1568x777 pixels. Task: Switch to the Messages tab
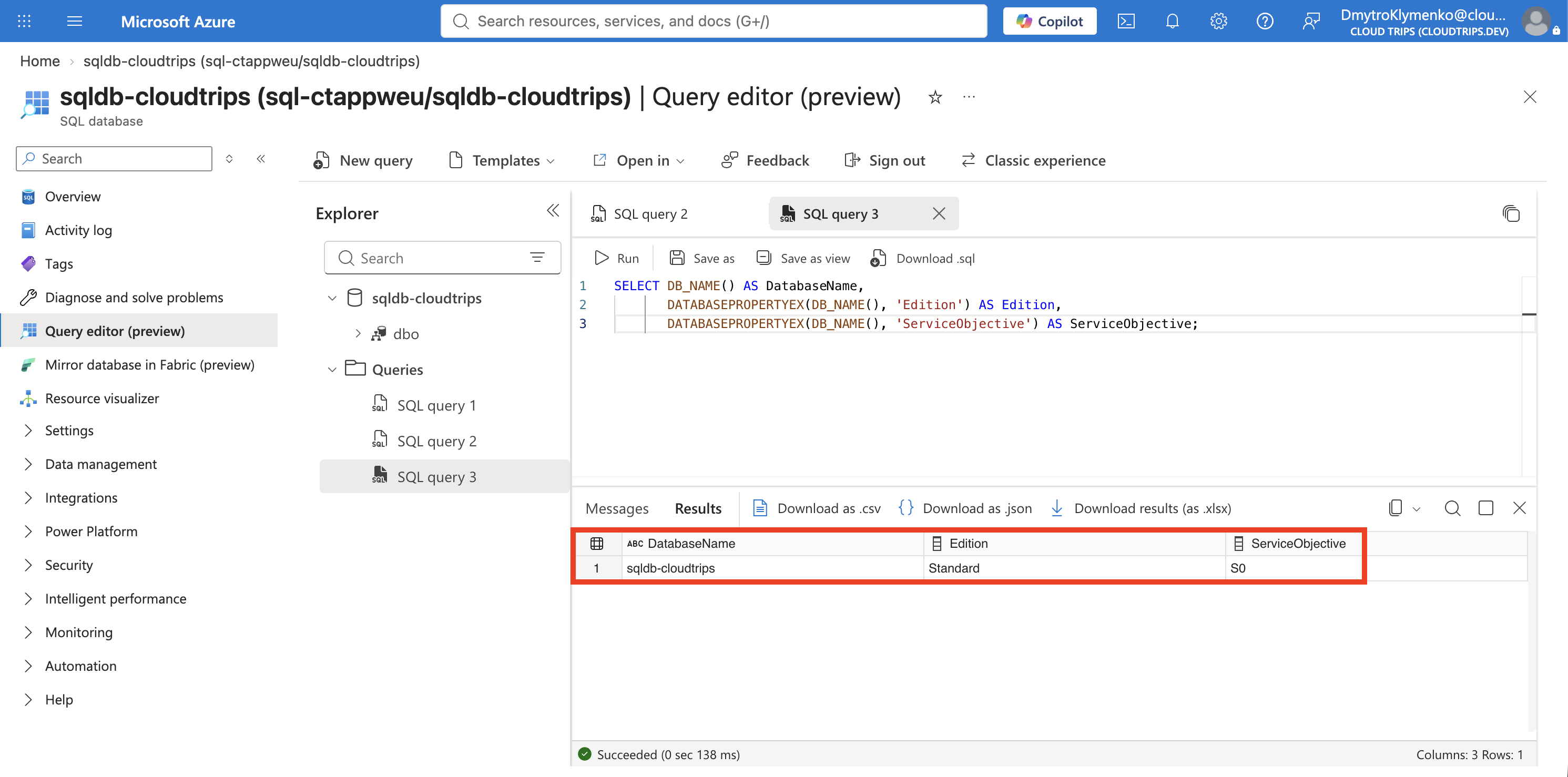pyautogui.click(x=617, y=509)
